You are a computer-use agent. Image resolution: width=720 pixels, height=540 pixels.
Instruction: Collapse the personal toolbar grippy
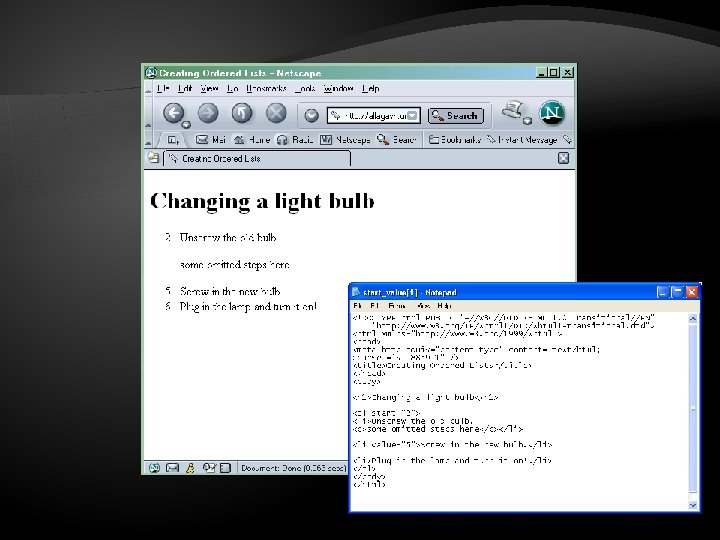(148, 140)
